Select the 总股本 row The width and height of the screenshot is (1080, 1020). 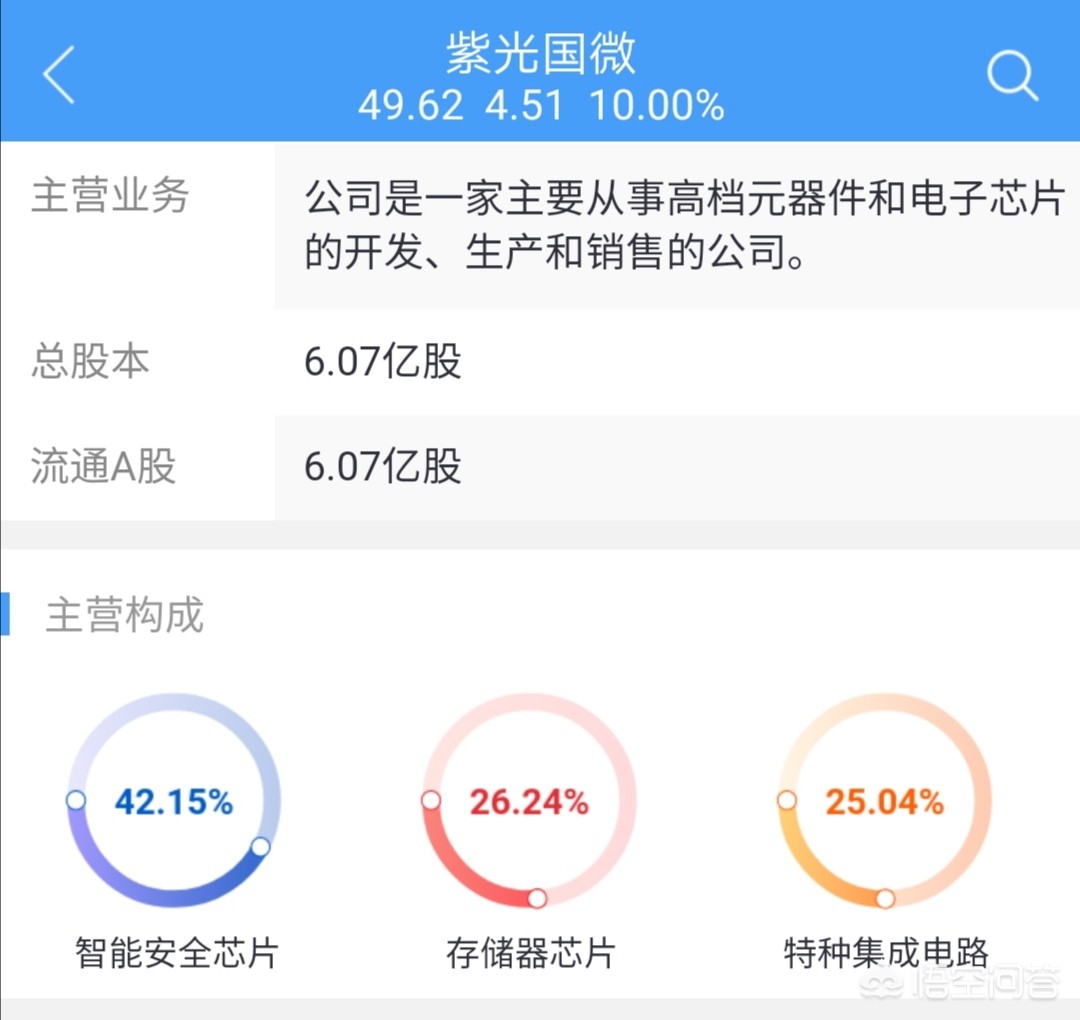coord(540,362)
